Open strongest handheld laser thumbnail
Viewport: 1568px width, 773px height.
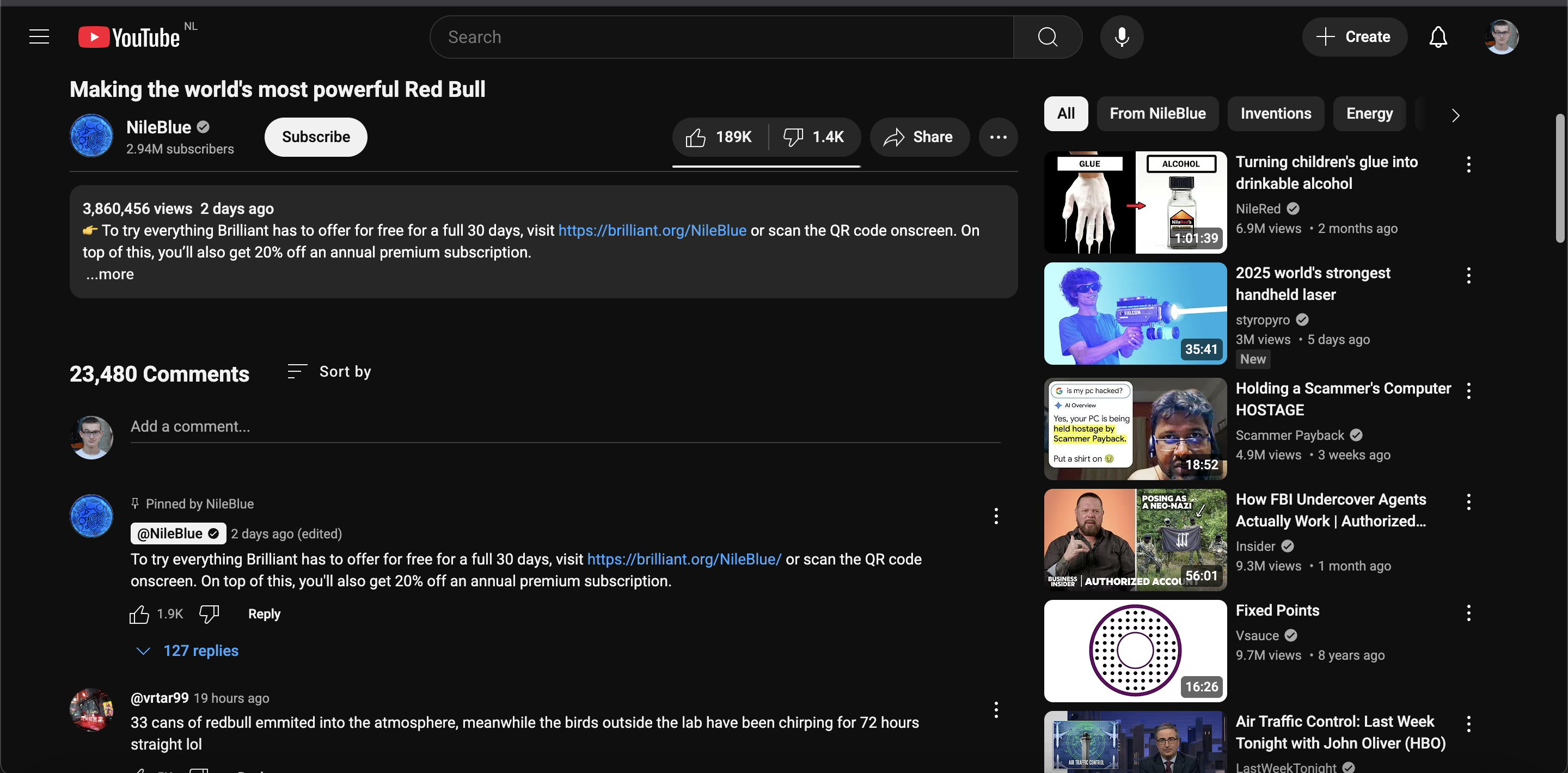pos(1135,314)
